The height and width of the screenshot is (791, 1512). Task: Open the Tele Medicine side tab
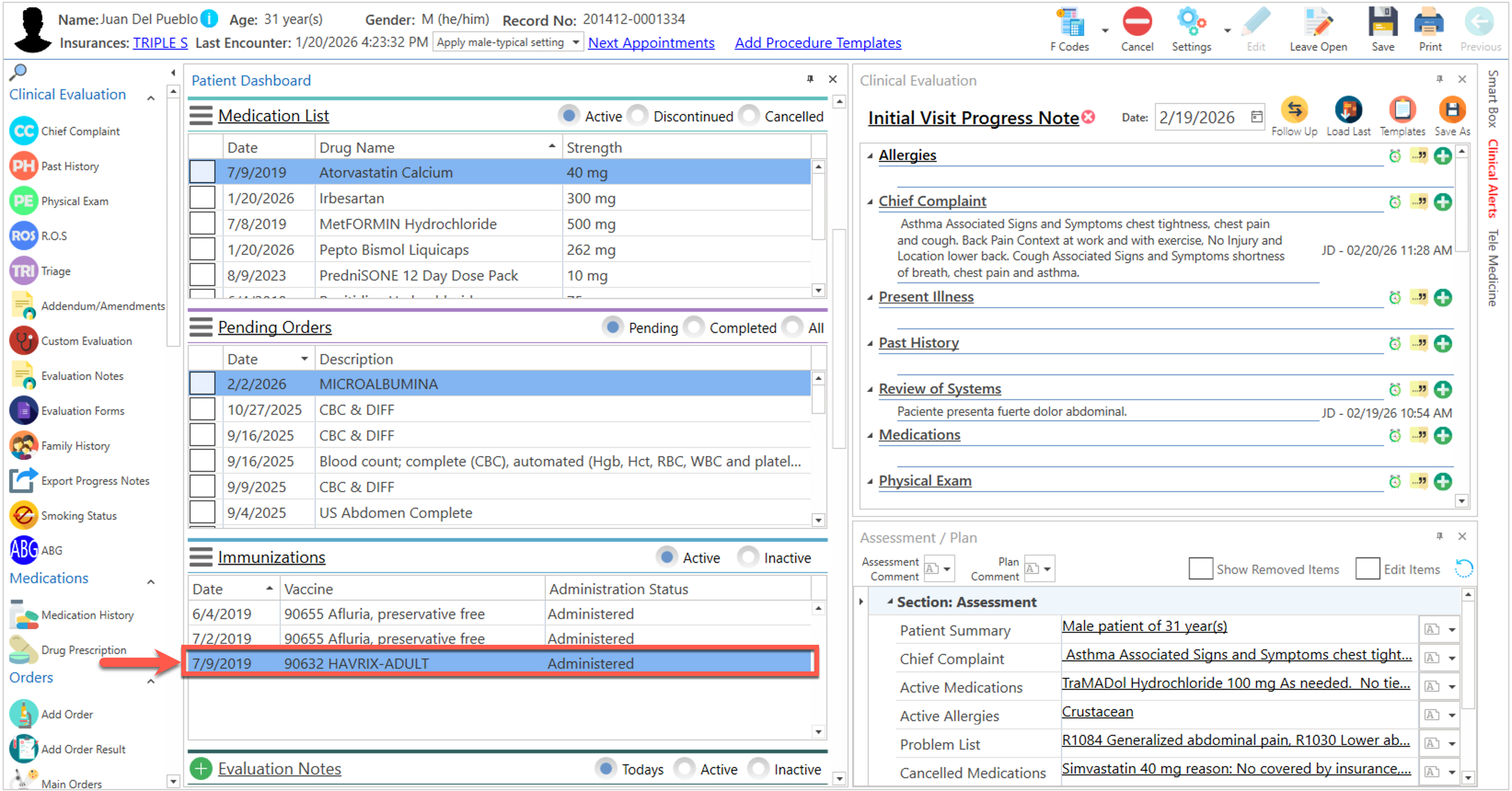tap(1493, 267)
